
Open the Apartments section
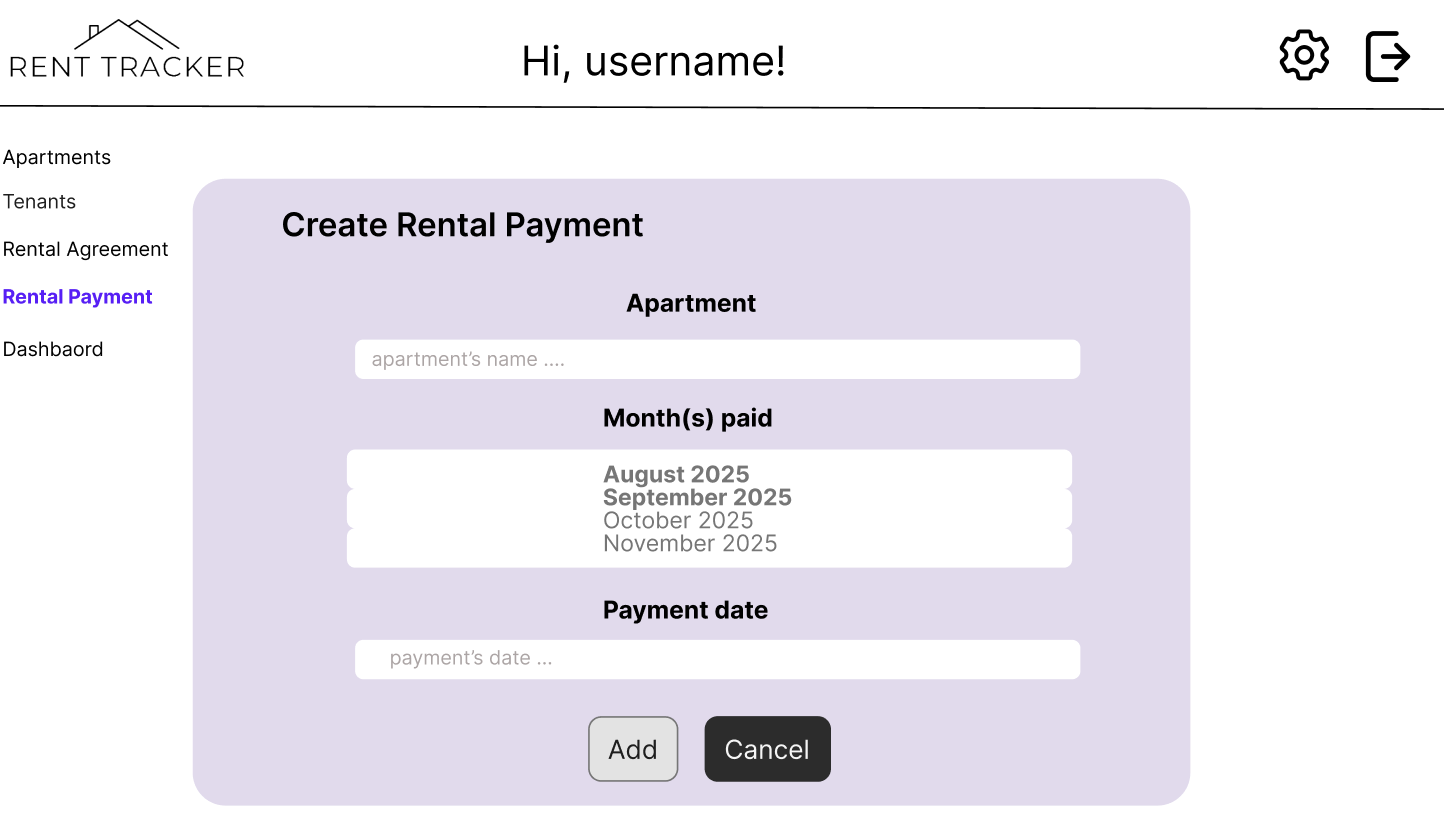point(57,157)
